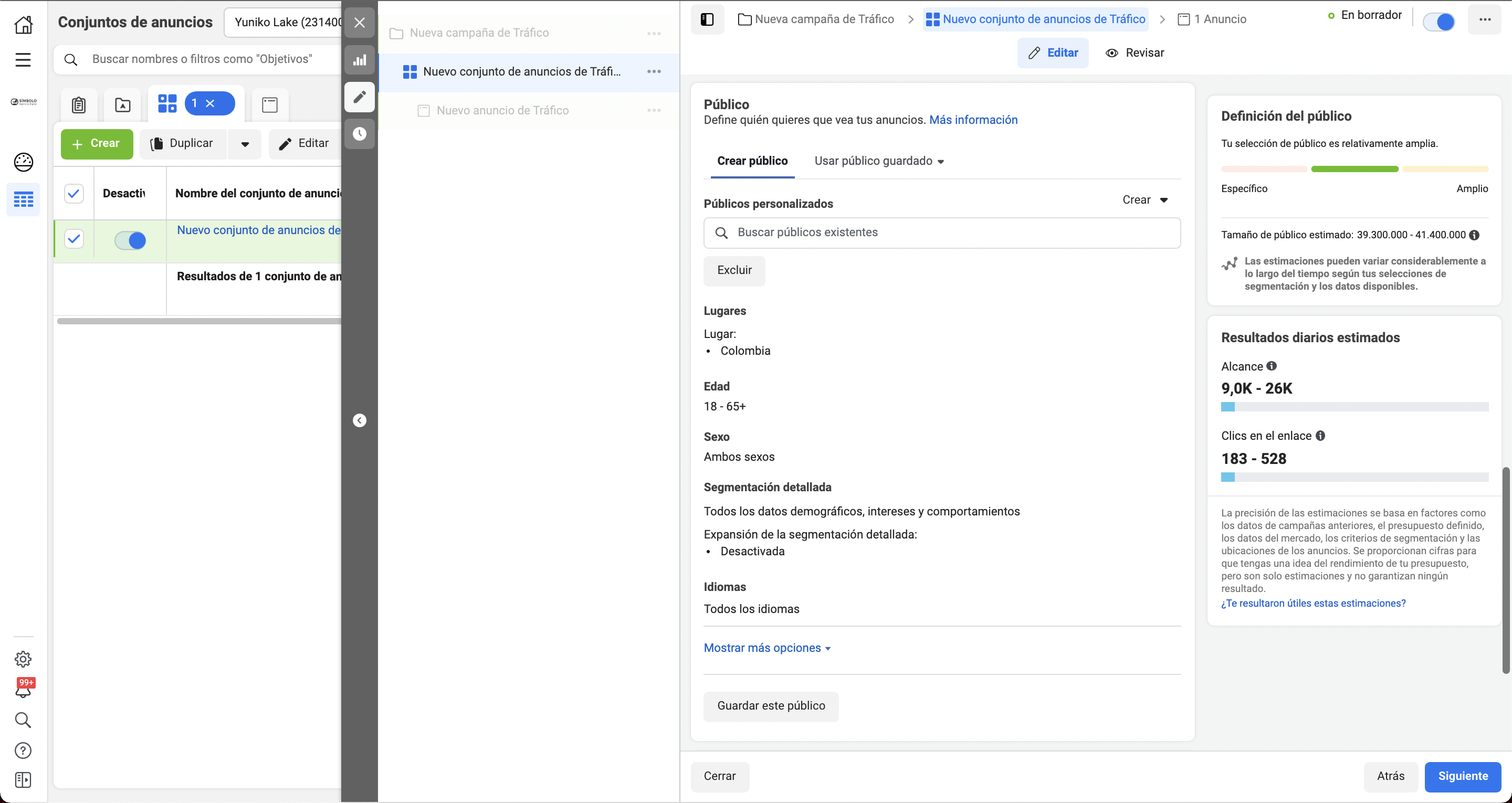Click the Buscar públicos existentes search field
The height and width of the screenshot is (803, 1512).
(941, 233)
